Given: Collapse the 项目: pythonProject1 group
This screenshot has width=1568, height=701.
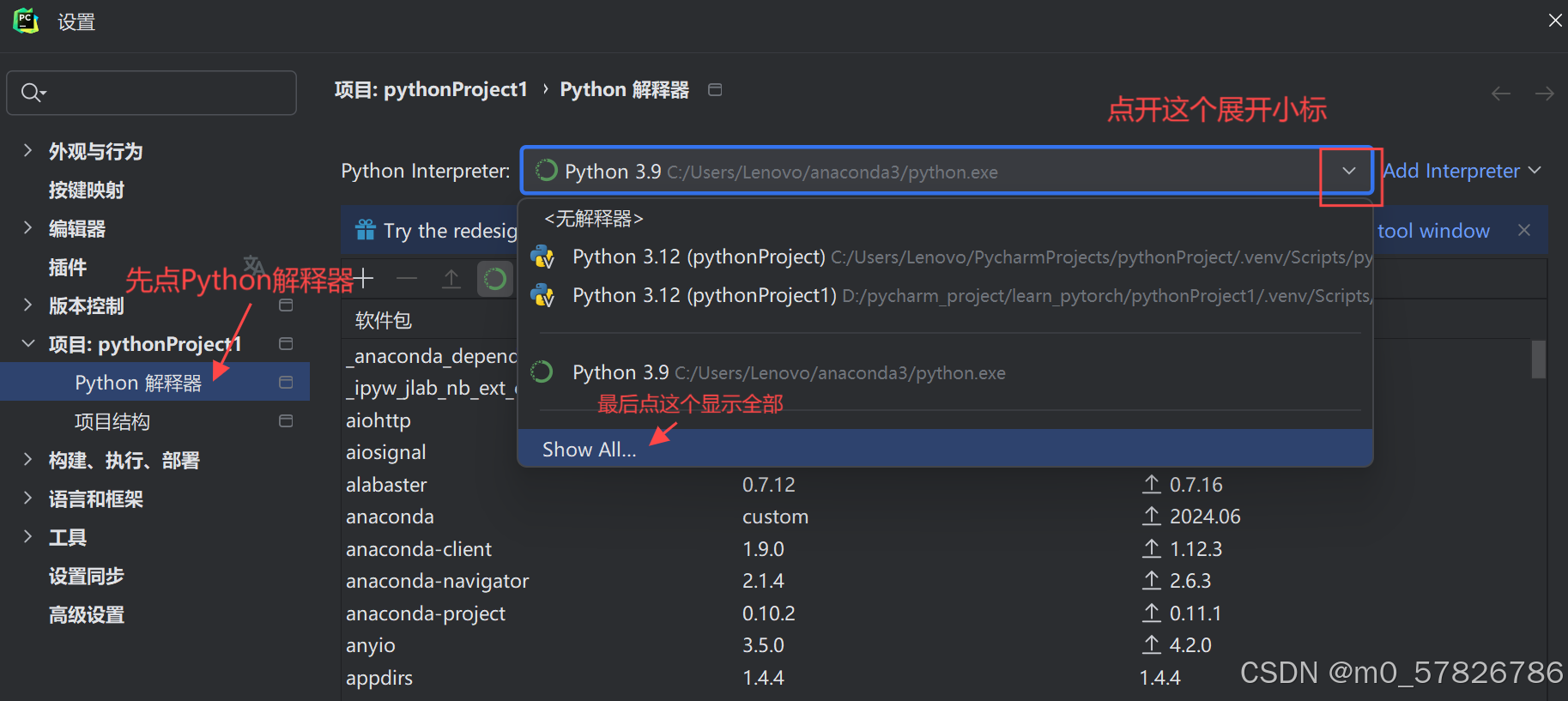Looking at the screenshot, I should tap(27, 344).
